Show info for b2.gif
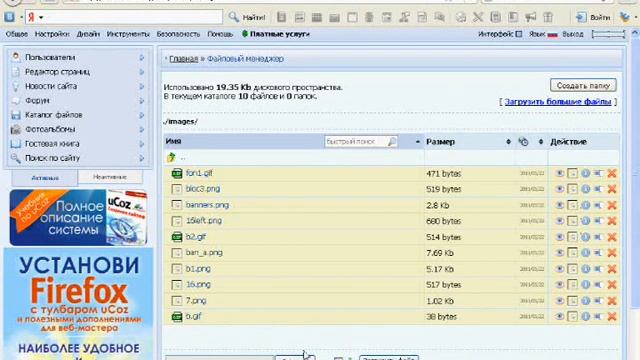 (585, 237)
